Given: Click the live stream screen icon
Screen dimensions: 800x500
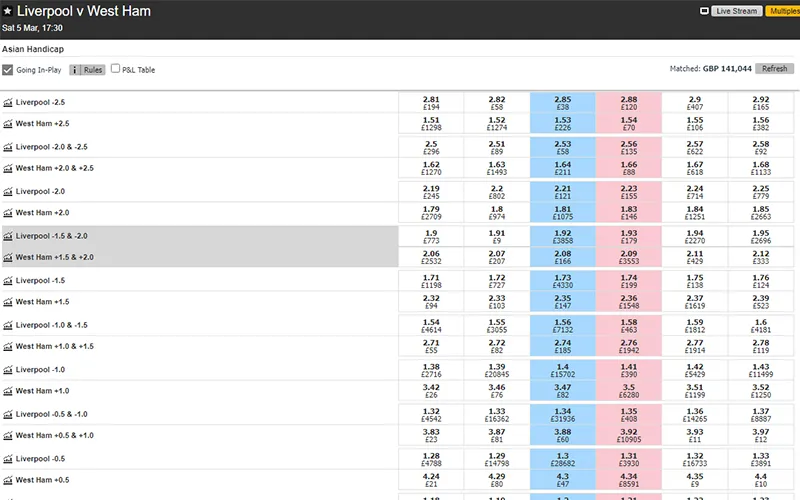Looking at the screenshot, I should 704,11.
